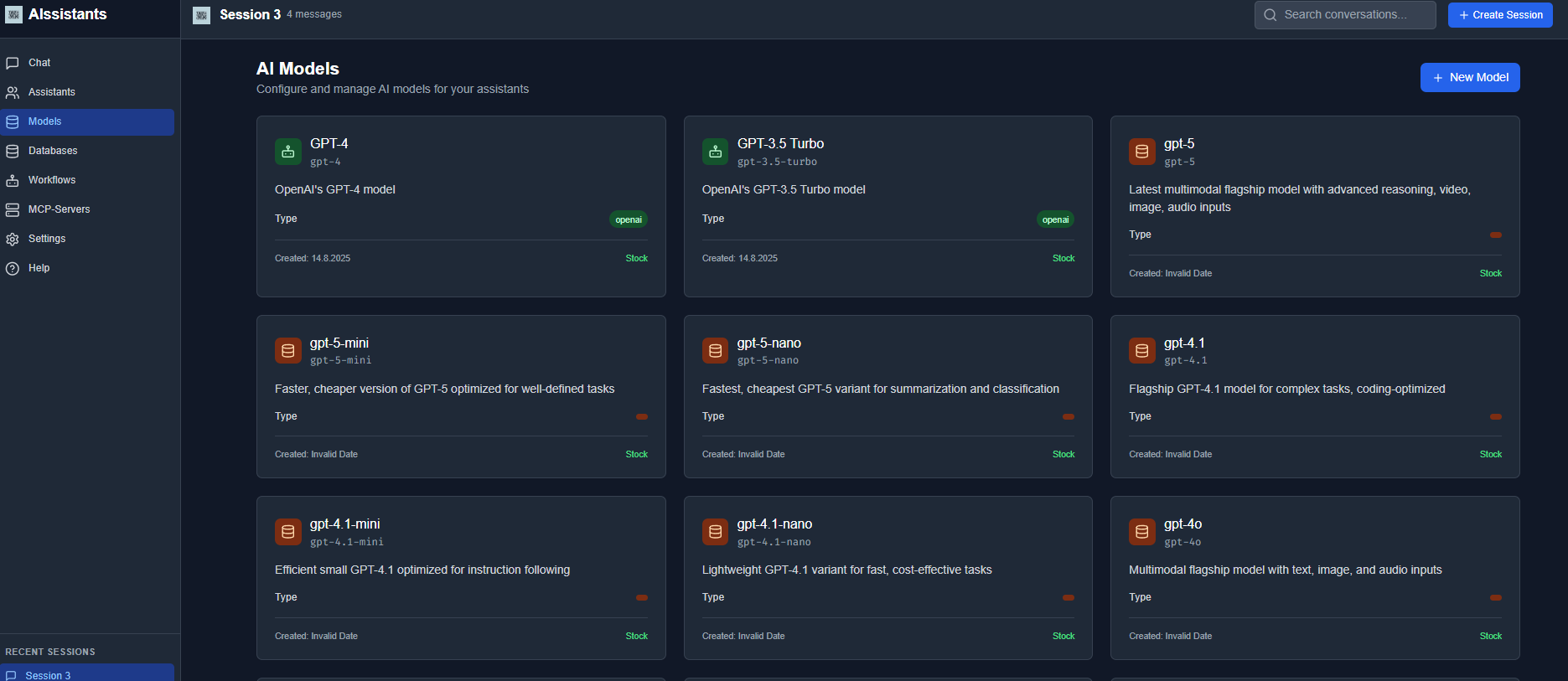Click the Session 3 title in header
The height and width of the screenshot is (681, 1568).
click(250, 15)
